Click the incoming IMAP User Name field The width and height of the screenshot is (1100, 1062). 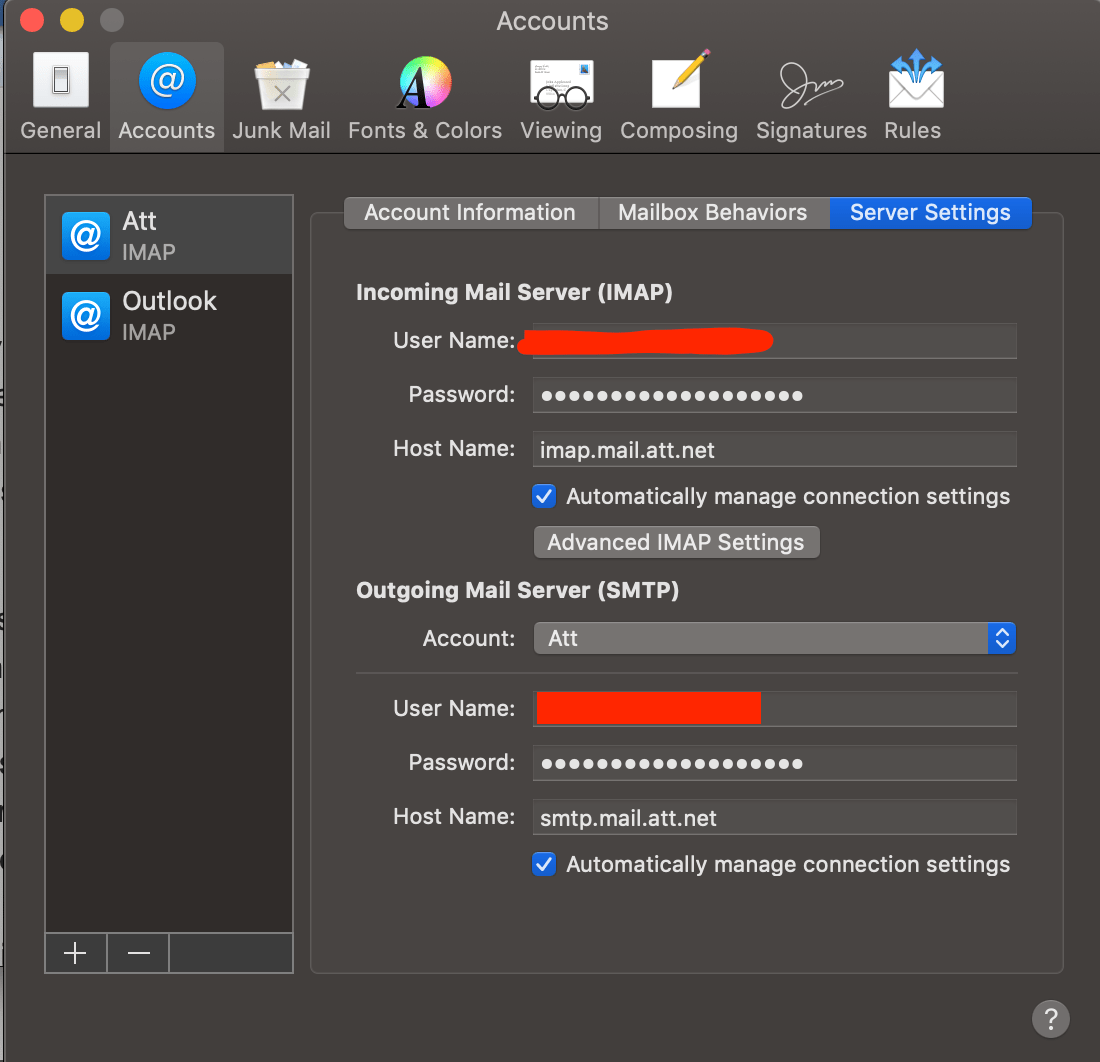click(774, 341)
